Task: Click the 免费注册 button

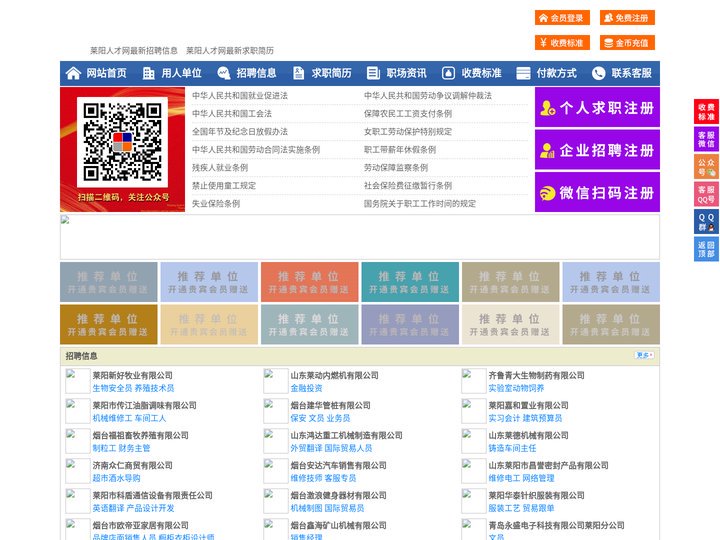Action: point(627,18)
